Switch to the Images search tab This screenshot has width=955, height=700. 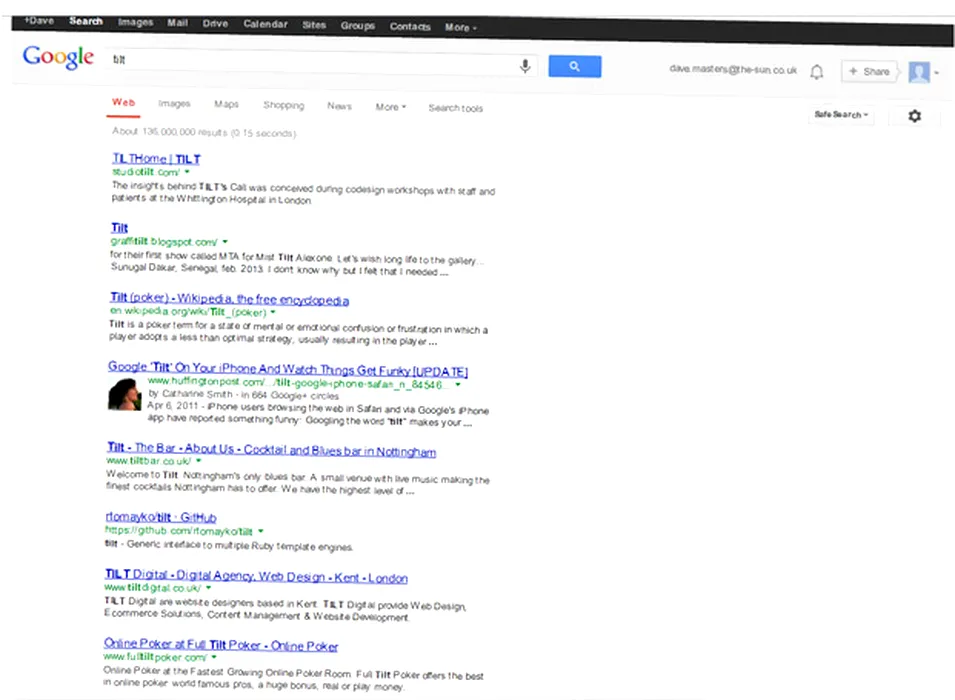(x=174, y=104)
